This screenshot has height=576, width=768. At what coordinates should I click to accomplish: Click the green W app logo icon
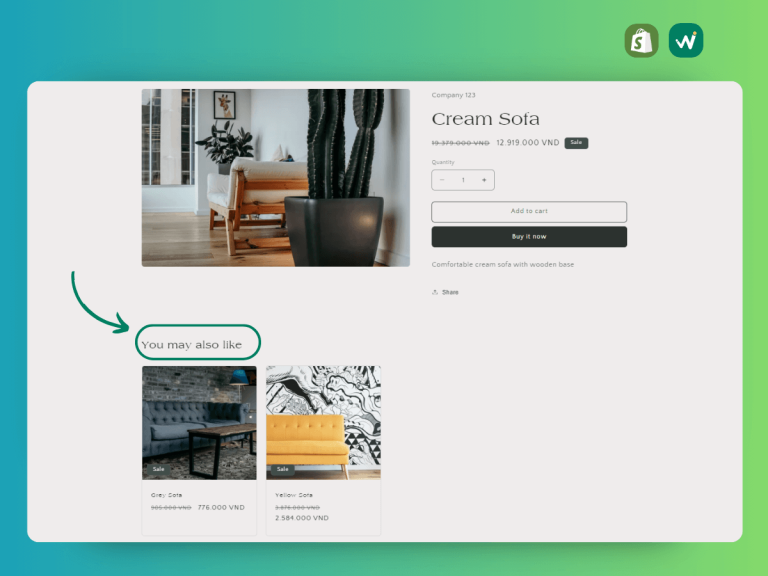tap(686, 41)
